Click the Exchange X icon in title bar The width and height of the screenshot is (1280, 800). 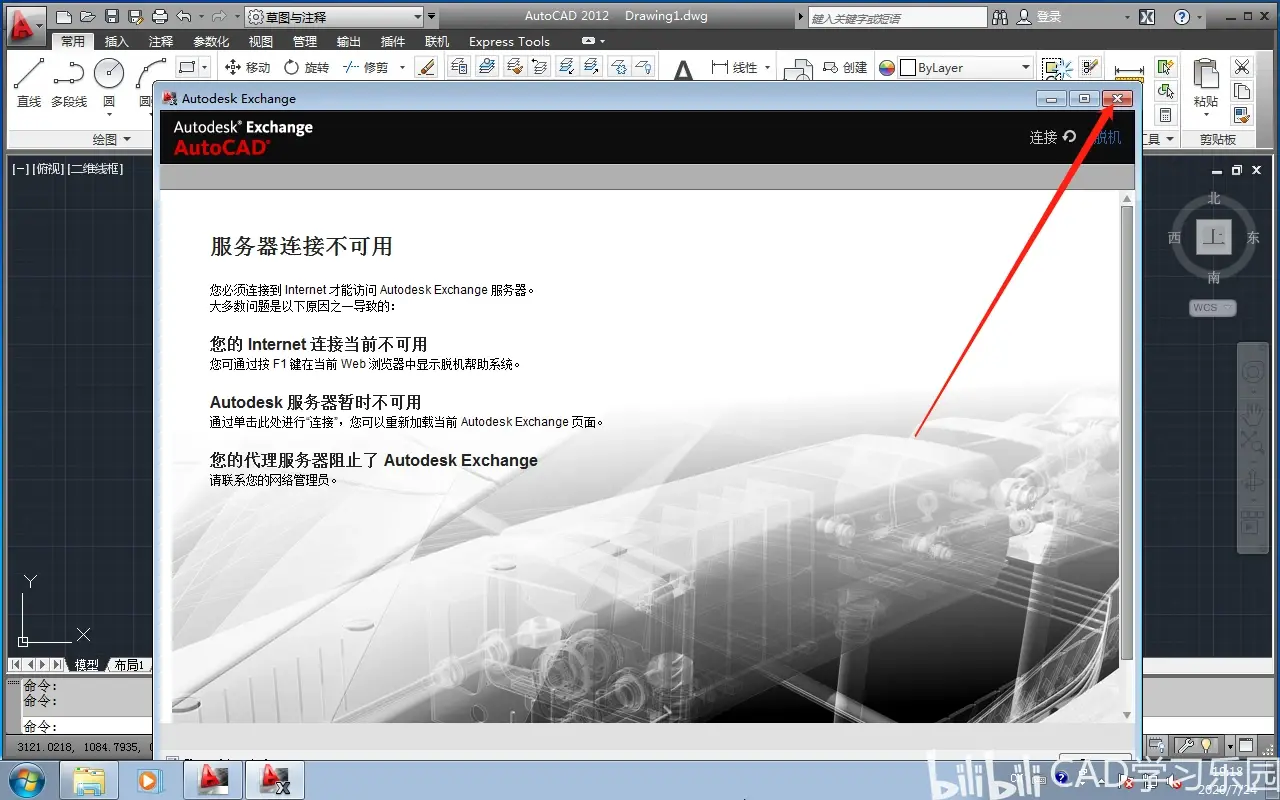(x=1147, y=17)
